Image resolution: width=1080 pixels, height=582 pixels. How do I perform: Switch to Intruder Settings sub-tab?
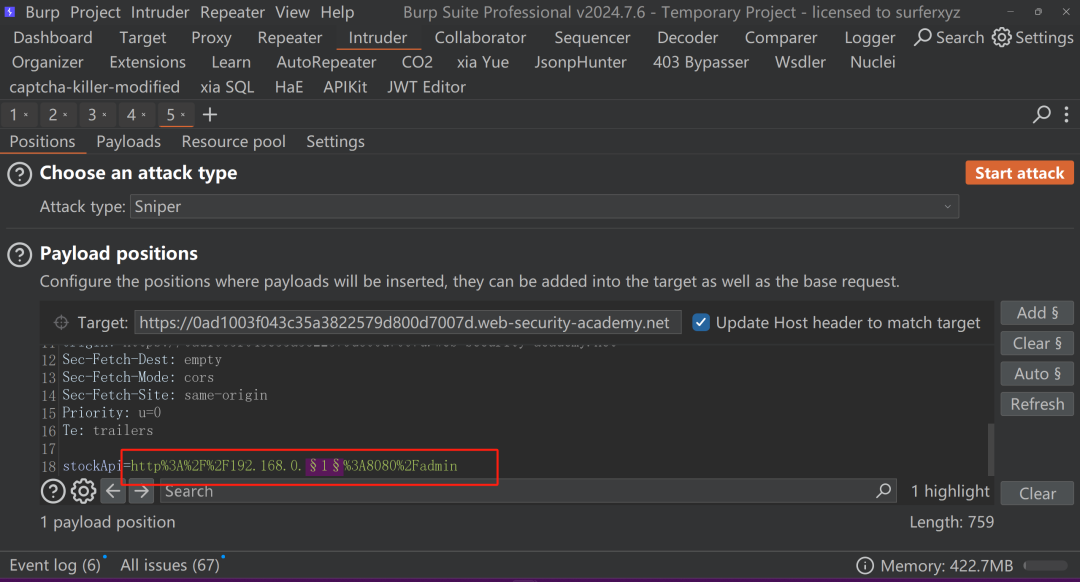click(x=335, y=142)
